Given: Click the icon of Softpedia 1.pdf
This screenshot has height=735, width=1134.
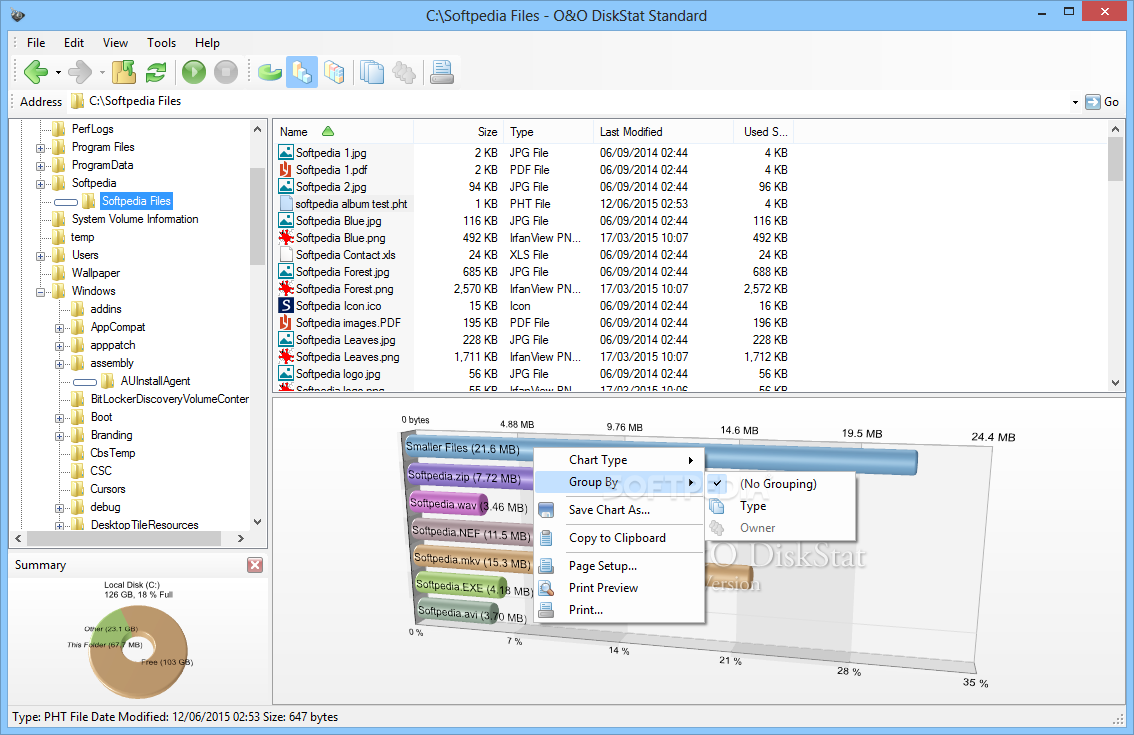Looking at the screenshot, I should click(286, 169).
